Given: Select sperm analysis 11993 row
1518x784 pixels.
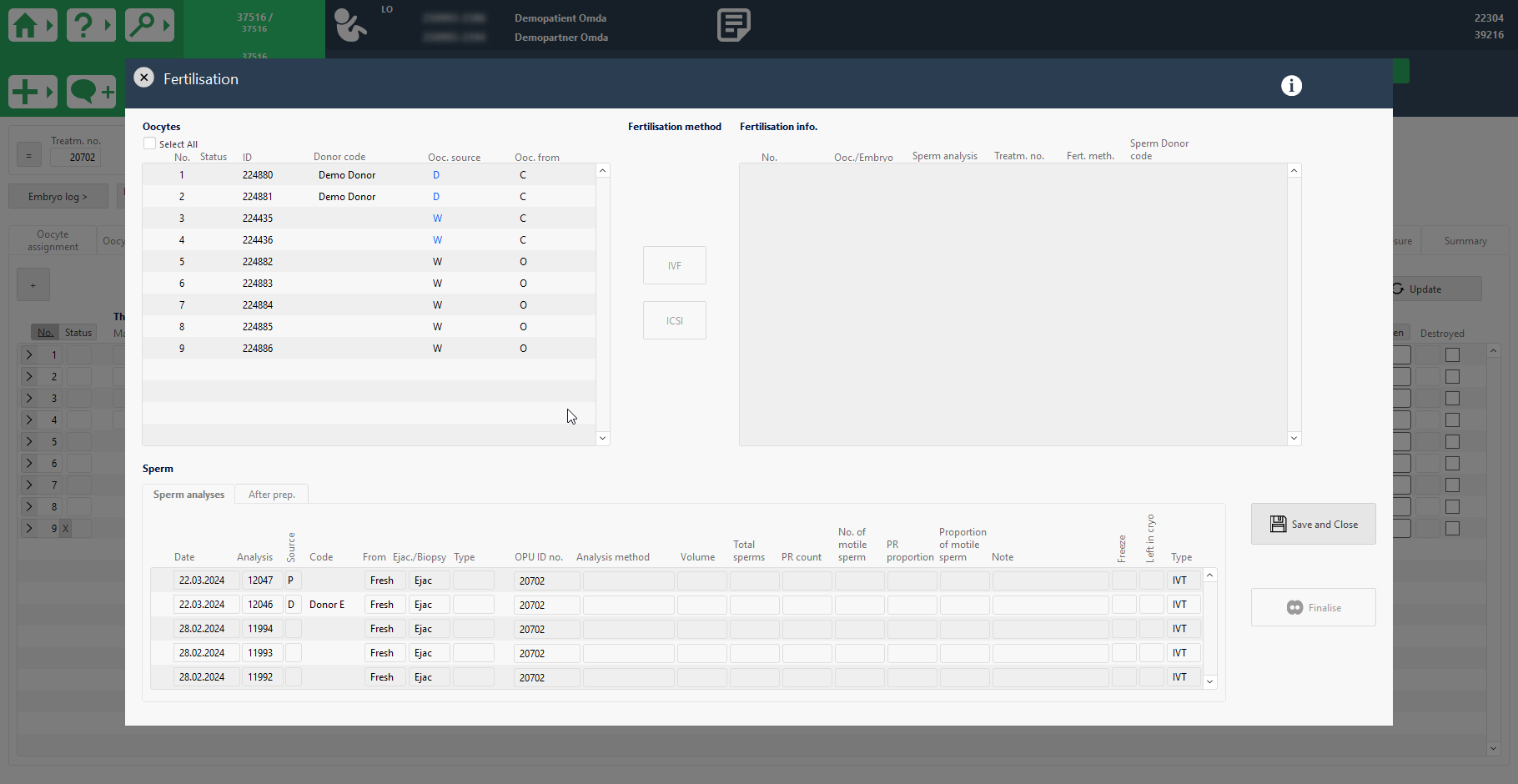Looking at the screenshot, I should 676,653.
